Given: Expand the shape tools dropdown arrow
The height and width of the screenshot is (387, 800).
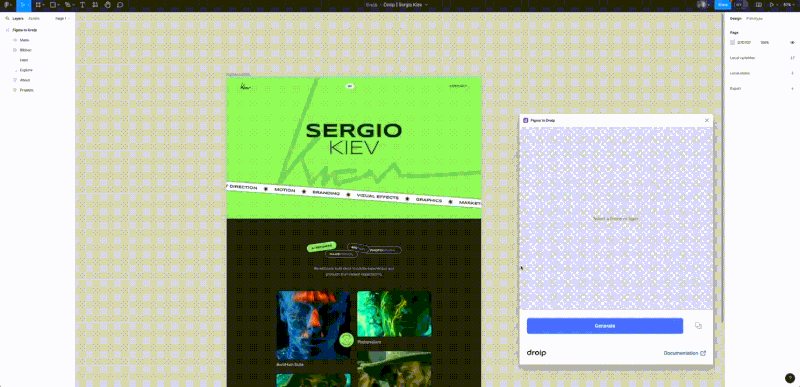Looking at the screenshot, I should [x=59, y=5].
